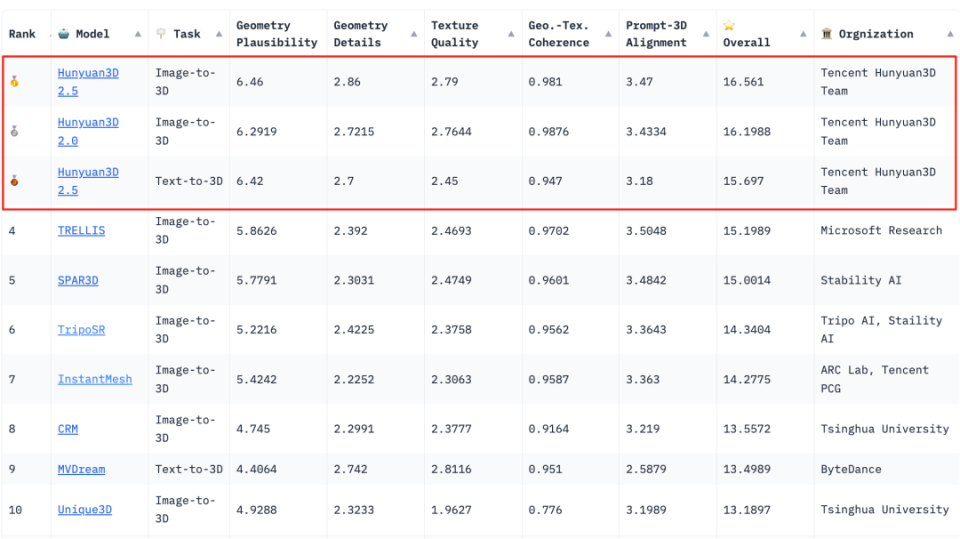Viewport: 960px width, 539px height.
Task: Open the Hunyuan3D 2.5 Text-to-3D model link
Action: pos(88,181)
